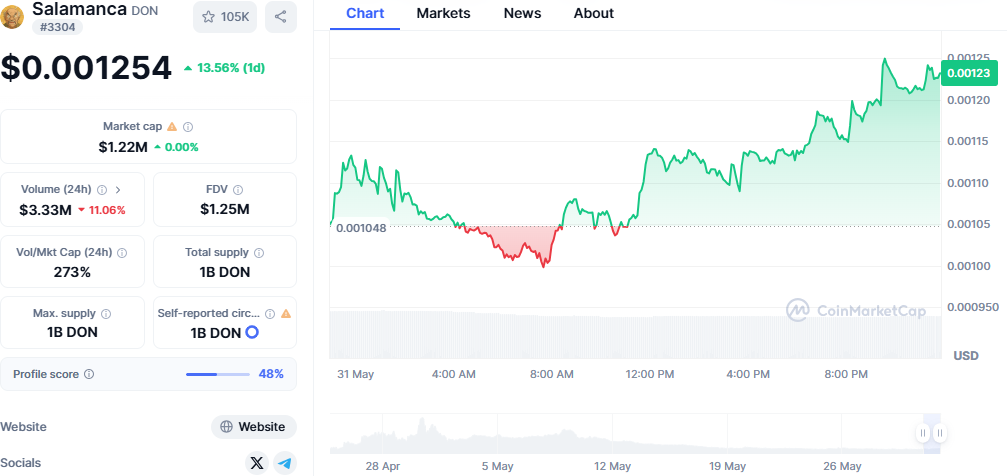1007x476 pixels.
Task: Click the circulating supply ring indicator
Action: tap(252, 332)
